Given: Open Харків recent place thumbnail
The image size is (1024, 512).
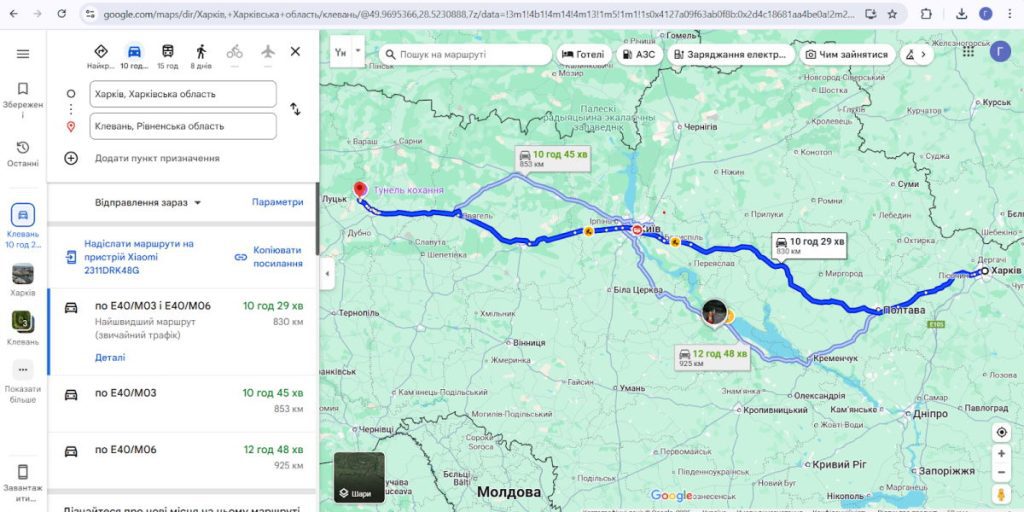Looking at the screenshot, I should click(23, 280).
